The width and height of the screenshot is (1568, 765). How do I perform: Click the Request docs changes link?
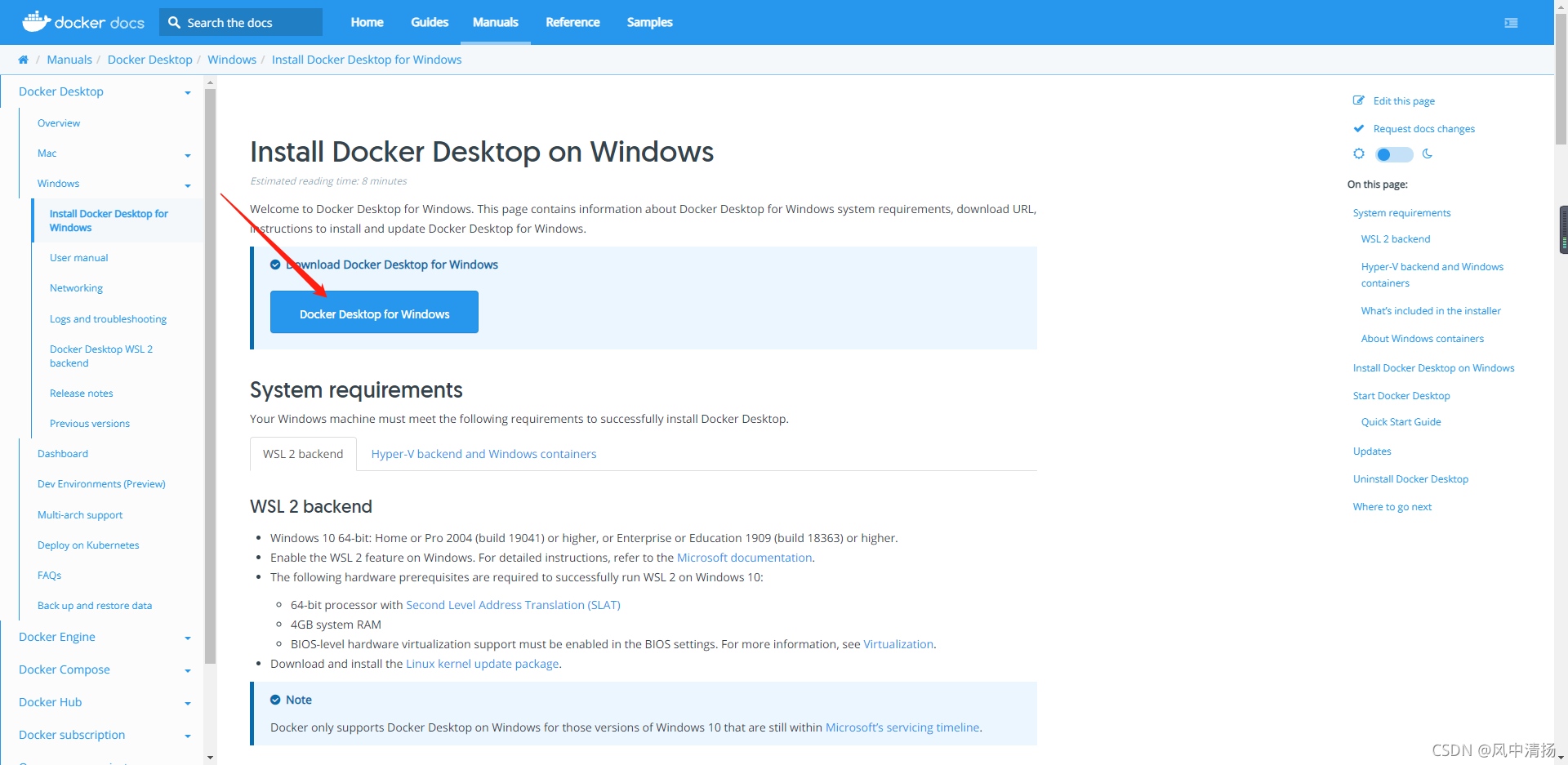(x=1423, y=129)
